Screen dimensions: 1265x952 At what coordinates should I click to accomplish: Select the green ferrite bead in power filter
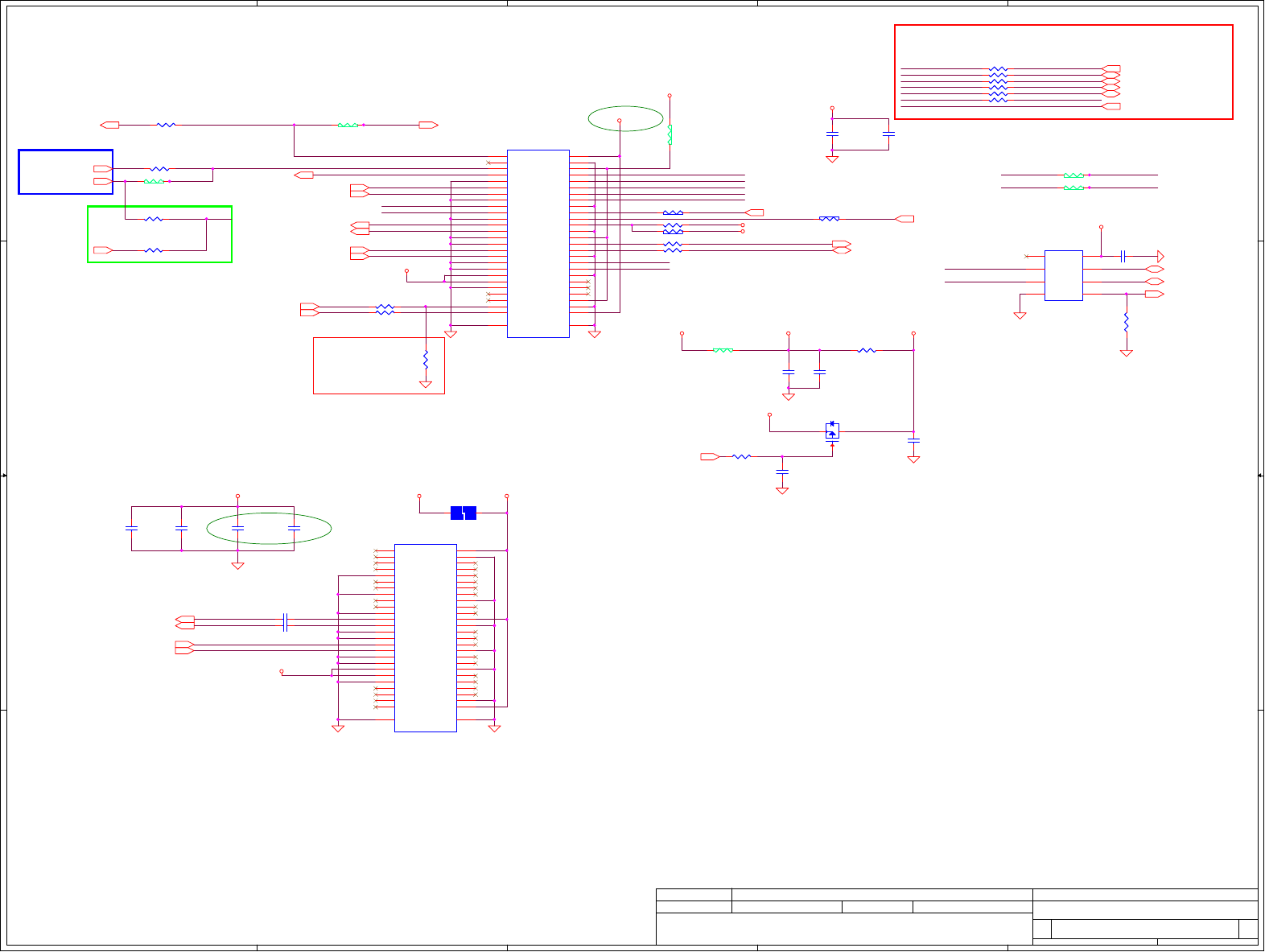723,350
